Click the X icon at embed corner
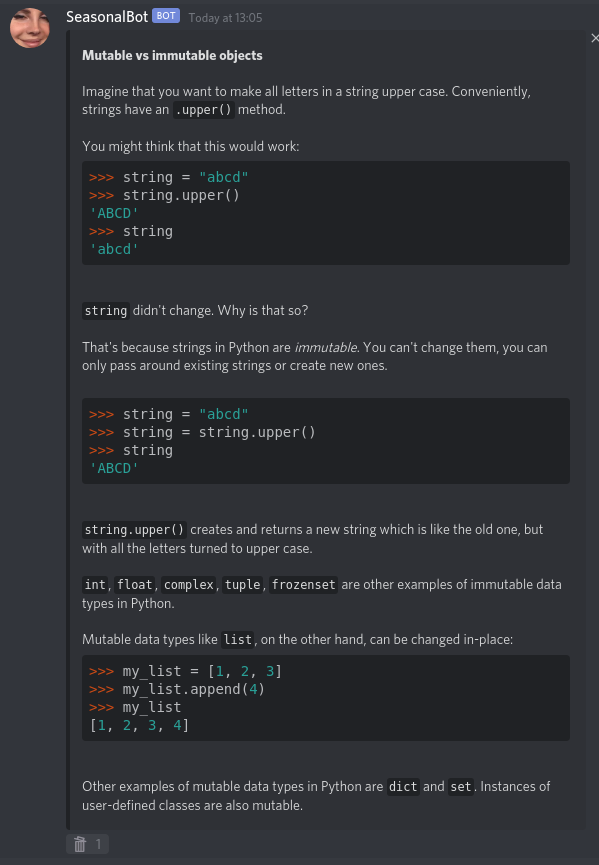This screenshot has width=599, height=865. (x=595, y=38)
